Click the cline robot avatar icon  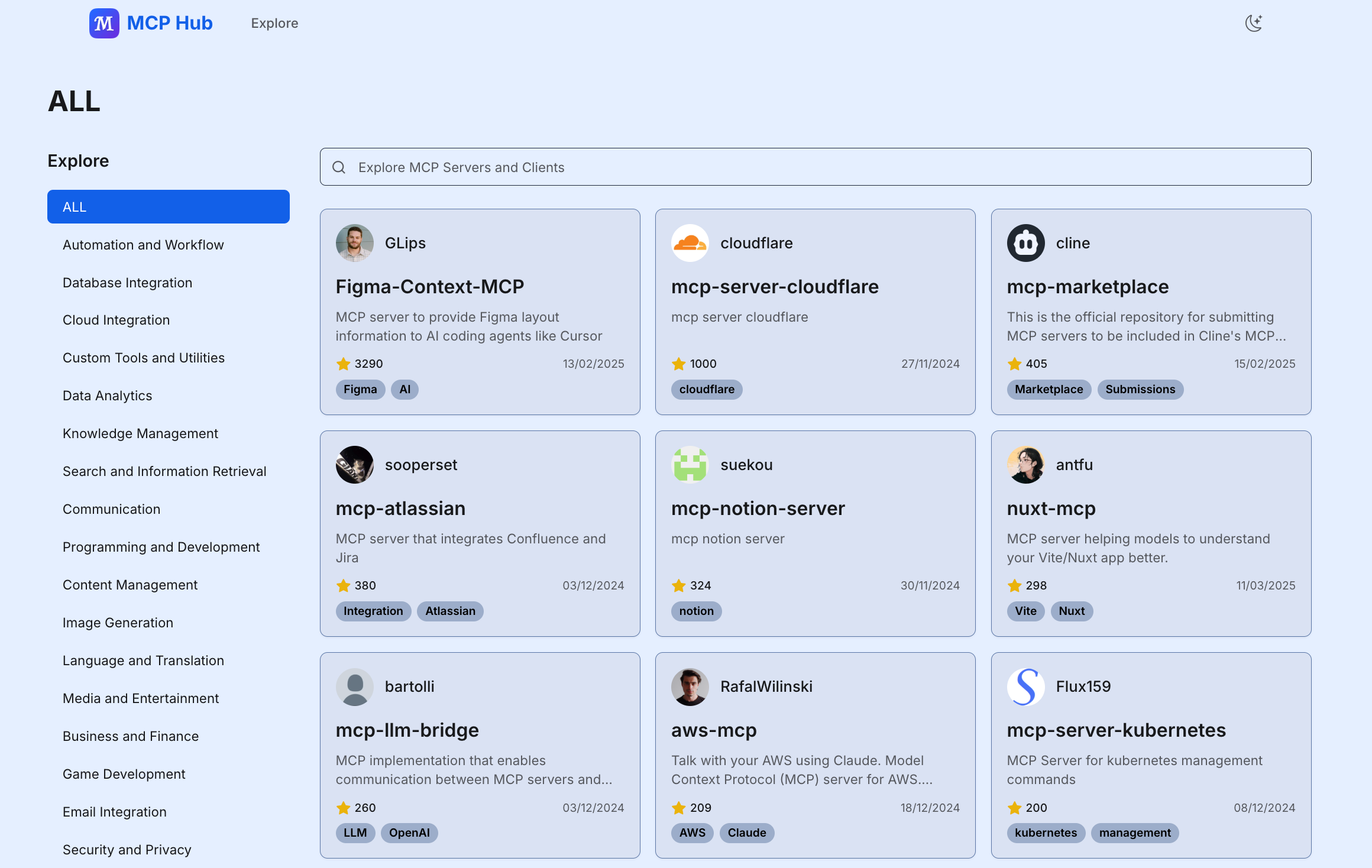click(1025, 243)
